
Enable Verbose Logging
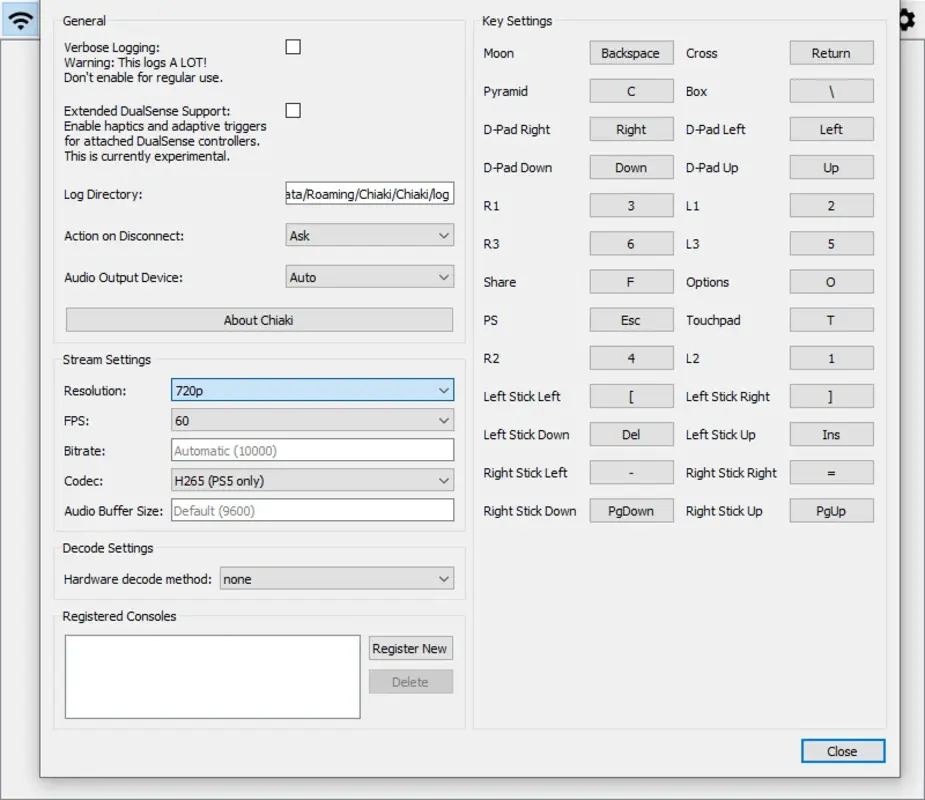coord(292,46)
